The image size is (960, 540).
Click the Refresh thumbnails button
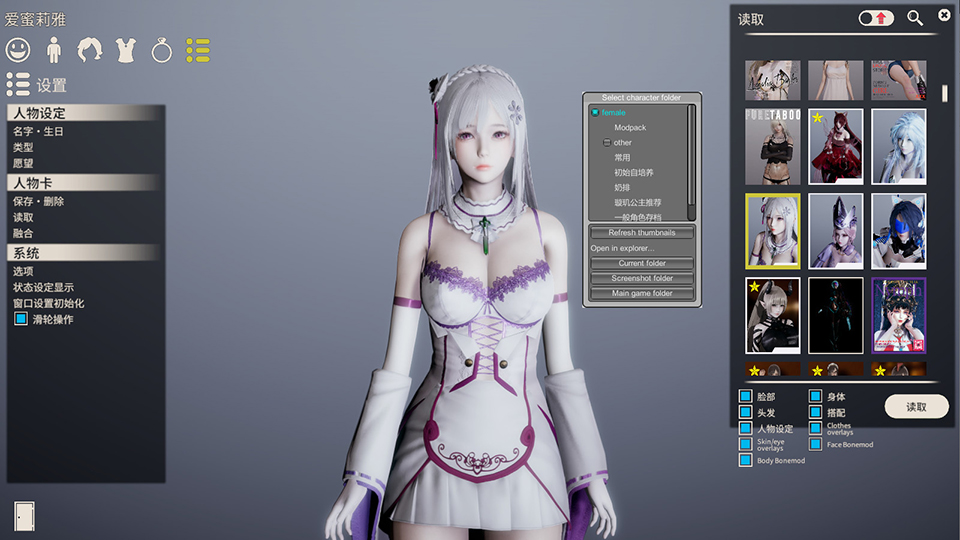tap(641, 233)
